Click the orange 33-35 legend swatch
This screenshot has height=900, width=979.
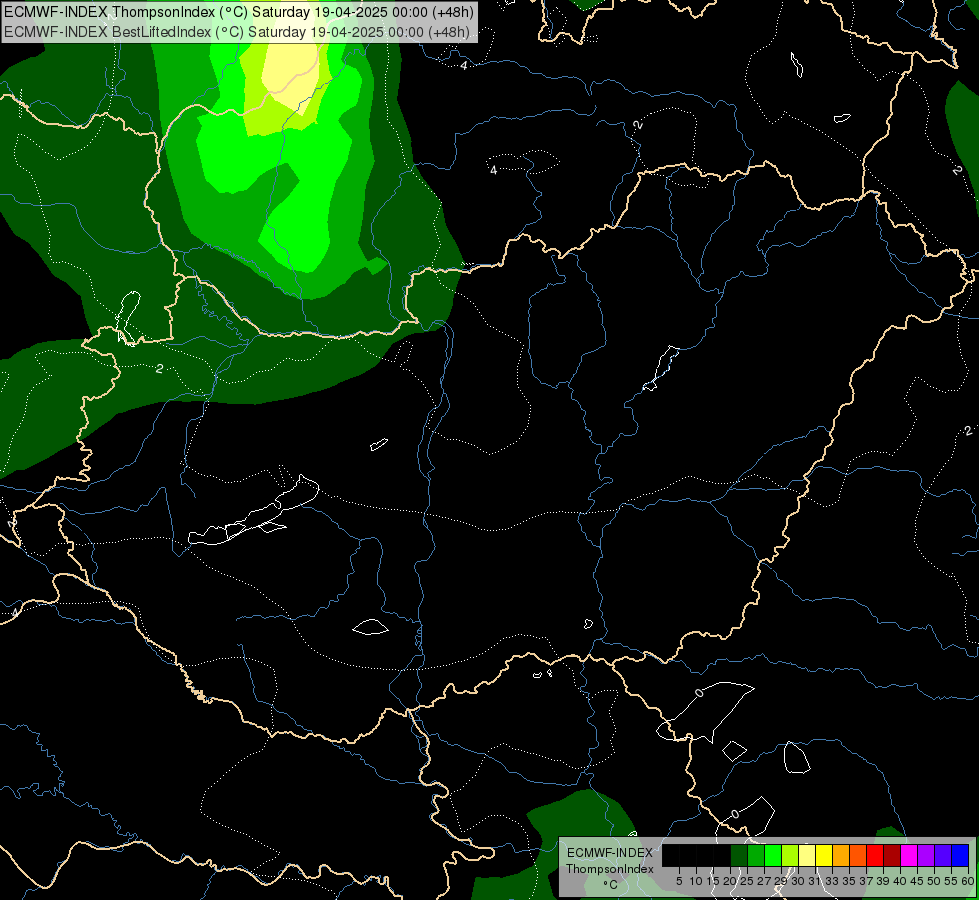point(841,855)
